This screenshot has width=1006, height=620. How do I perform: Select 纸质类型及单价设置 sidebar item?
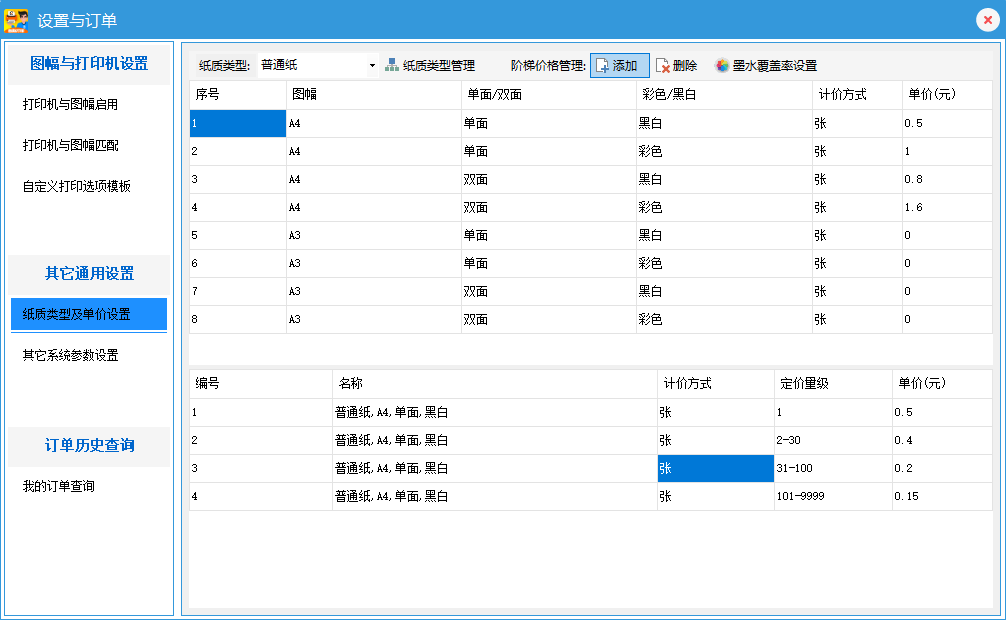pyautogui.click(x=77, y=314)
